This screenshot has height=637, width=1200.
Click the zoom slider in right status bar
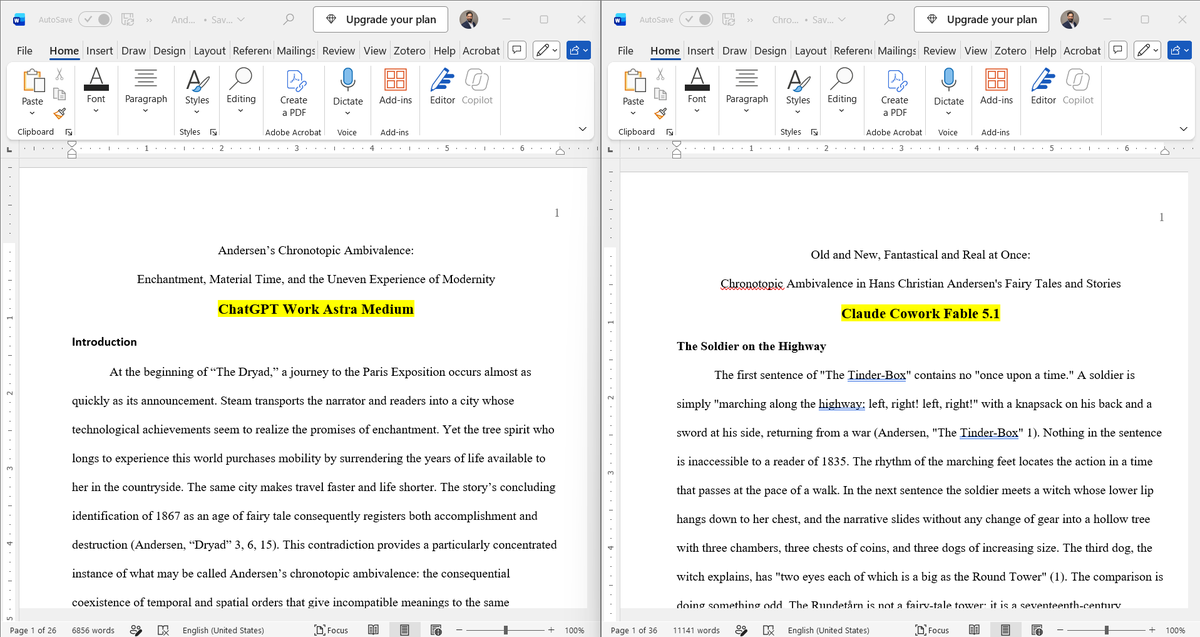[1106, 630]
